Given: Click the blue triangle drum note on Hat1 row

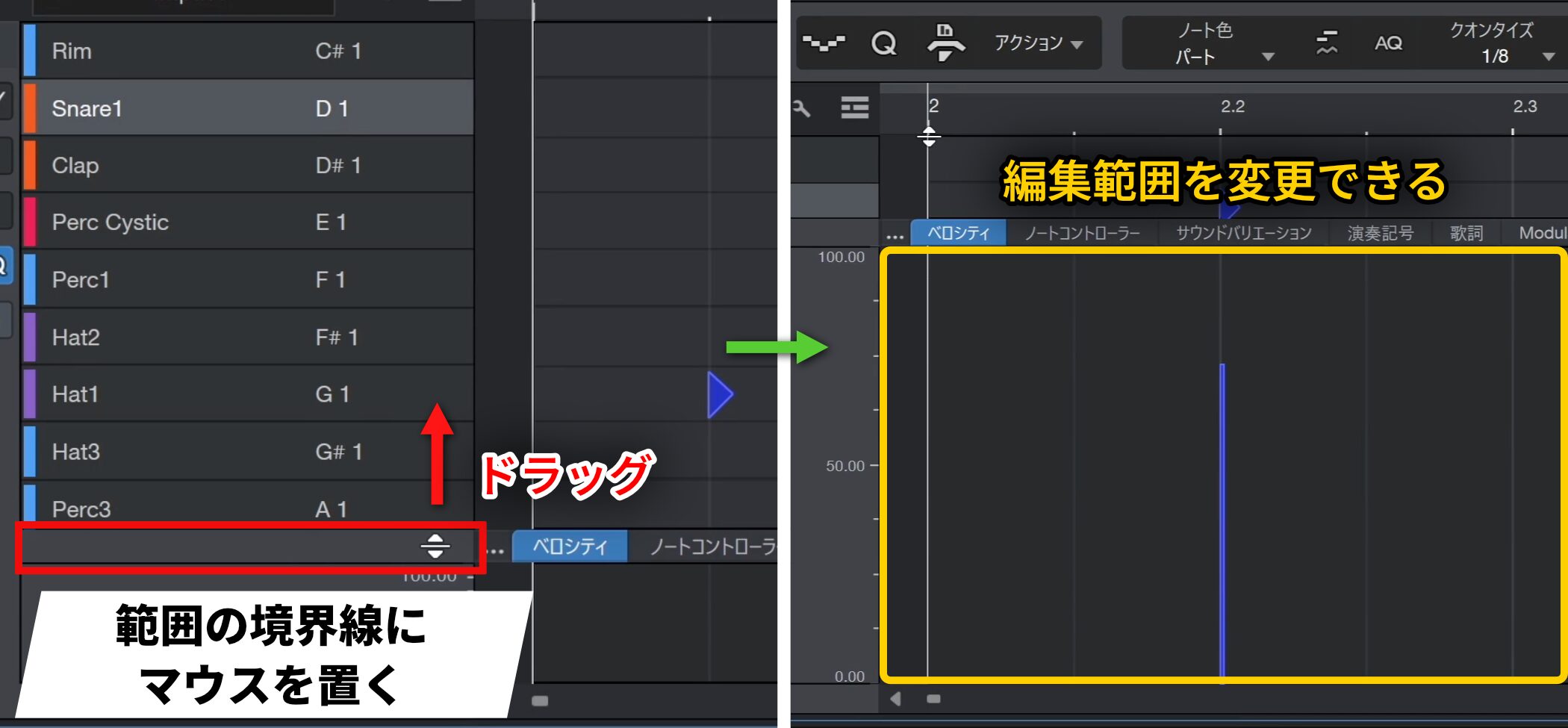Looking at the screenshot, I should click(720, 394).
